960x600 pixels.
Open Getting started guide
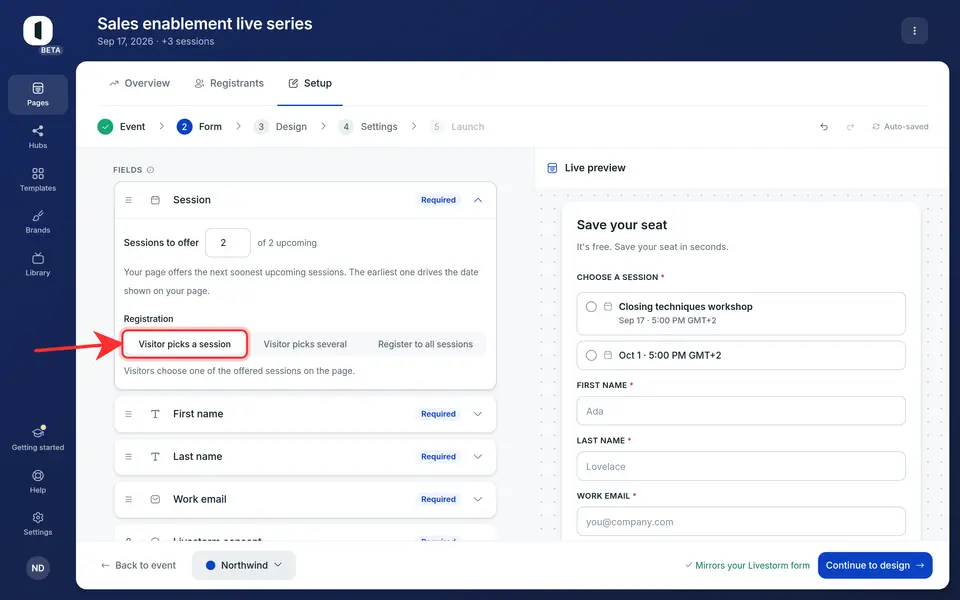[x=38, y=438]
